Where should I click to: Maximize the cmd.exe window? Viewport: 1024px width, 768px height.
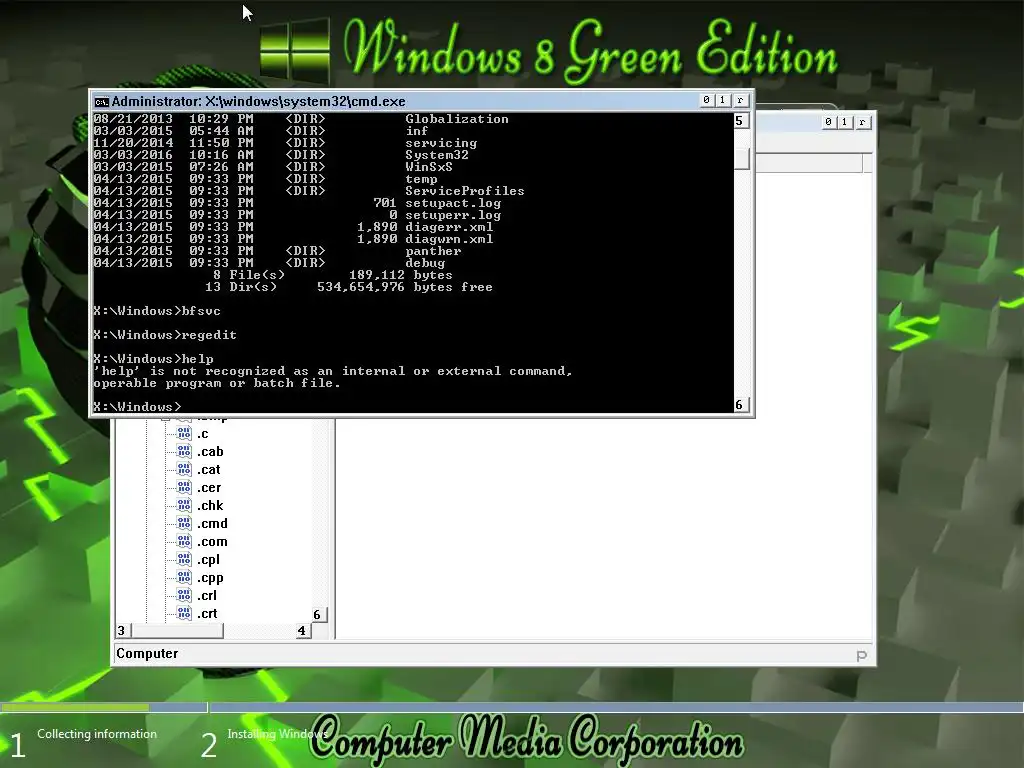point(722,100)
